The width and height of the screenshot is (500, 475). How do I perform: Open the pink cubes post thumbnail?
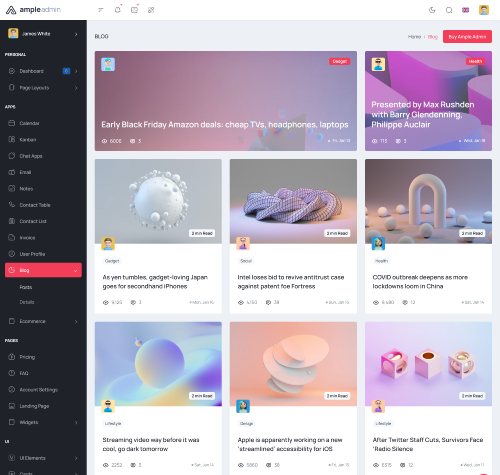(428, 364)
